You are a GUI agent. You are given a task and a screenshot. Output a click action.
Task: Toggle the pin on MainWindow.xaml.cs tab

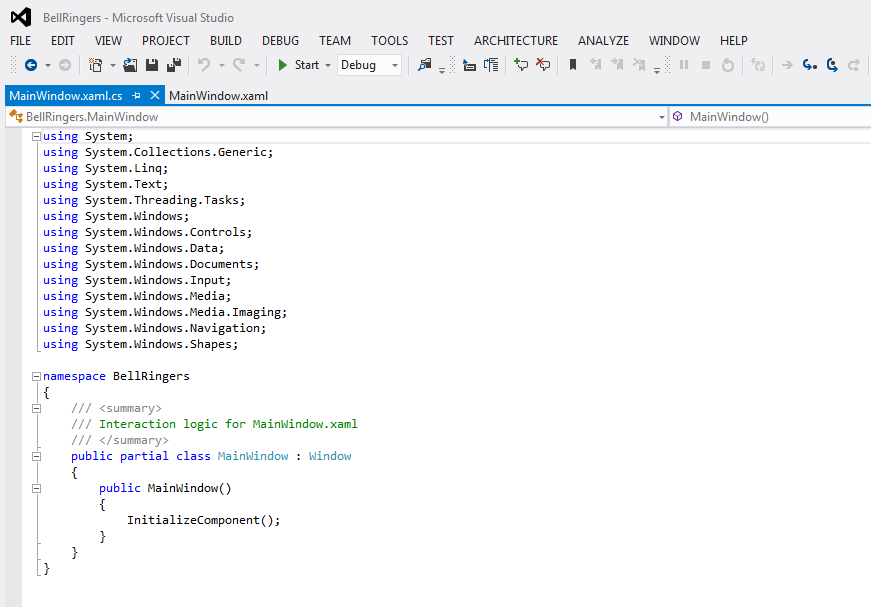click(x=136, y=96)
